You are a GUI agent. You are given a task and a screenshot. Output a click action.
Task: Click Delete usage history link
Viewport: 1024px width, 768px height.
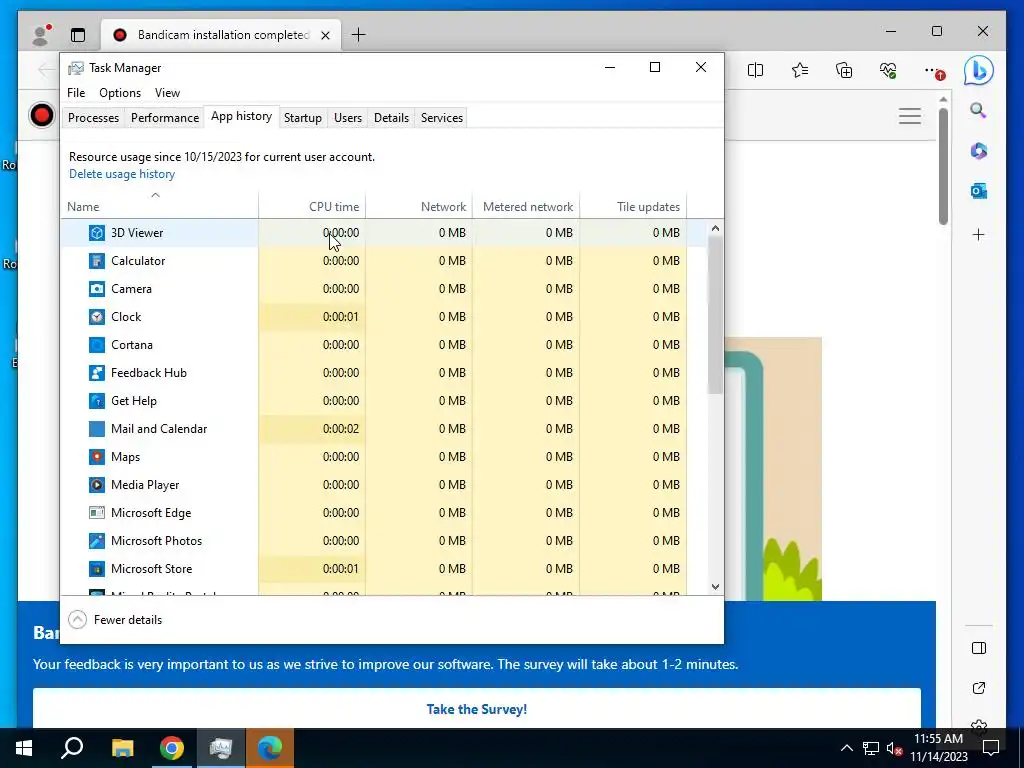point(122,174)
